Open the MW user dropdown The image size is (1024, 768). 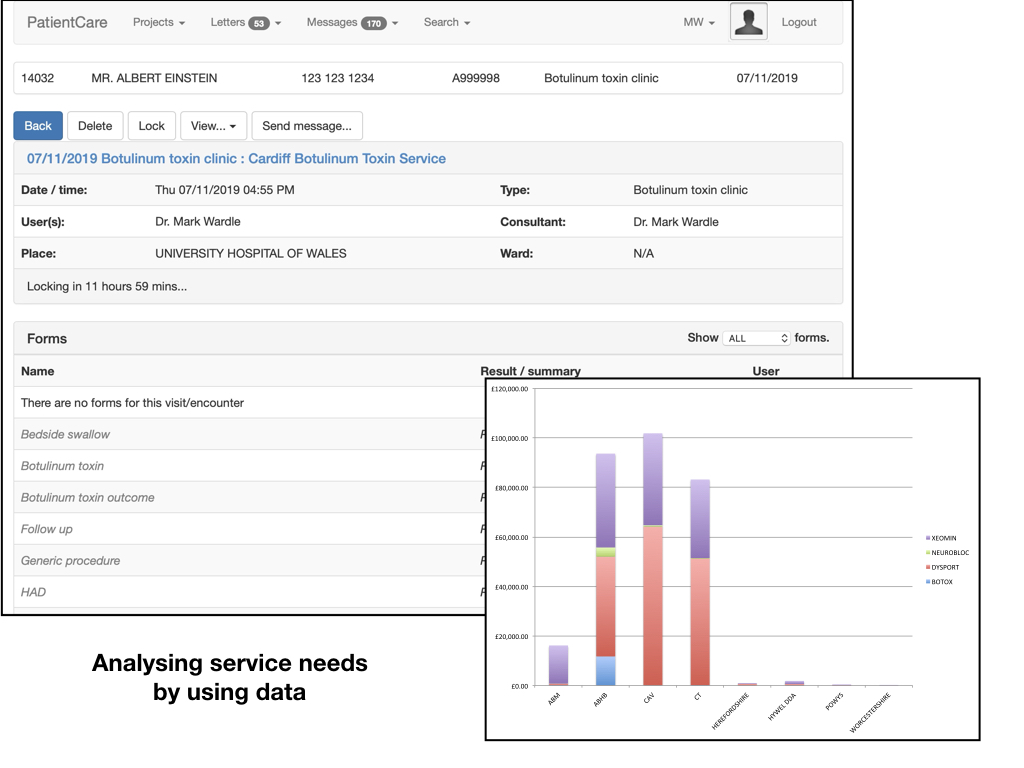(698, 22)
